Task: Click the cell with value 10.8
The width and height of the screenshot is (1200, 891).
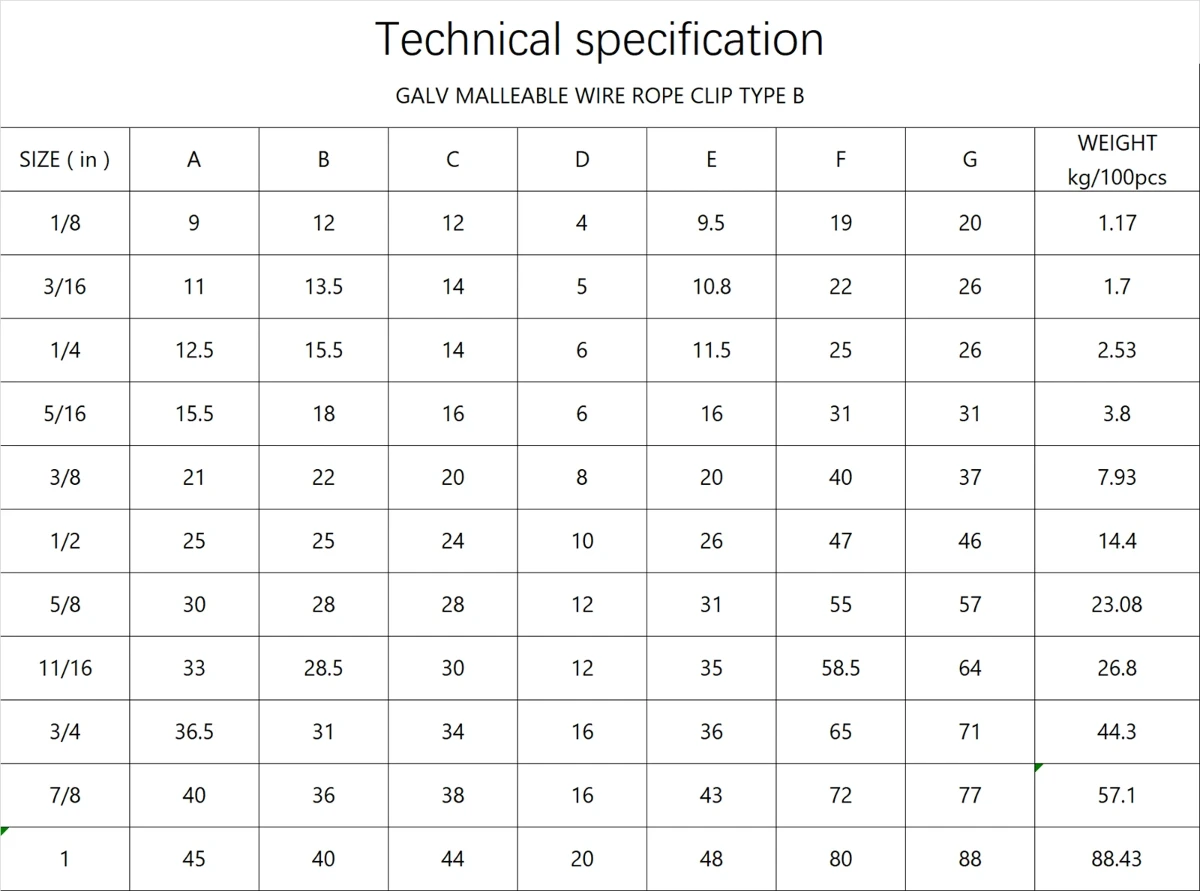Action: click(711, 287)
